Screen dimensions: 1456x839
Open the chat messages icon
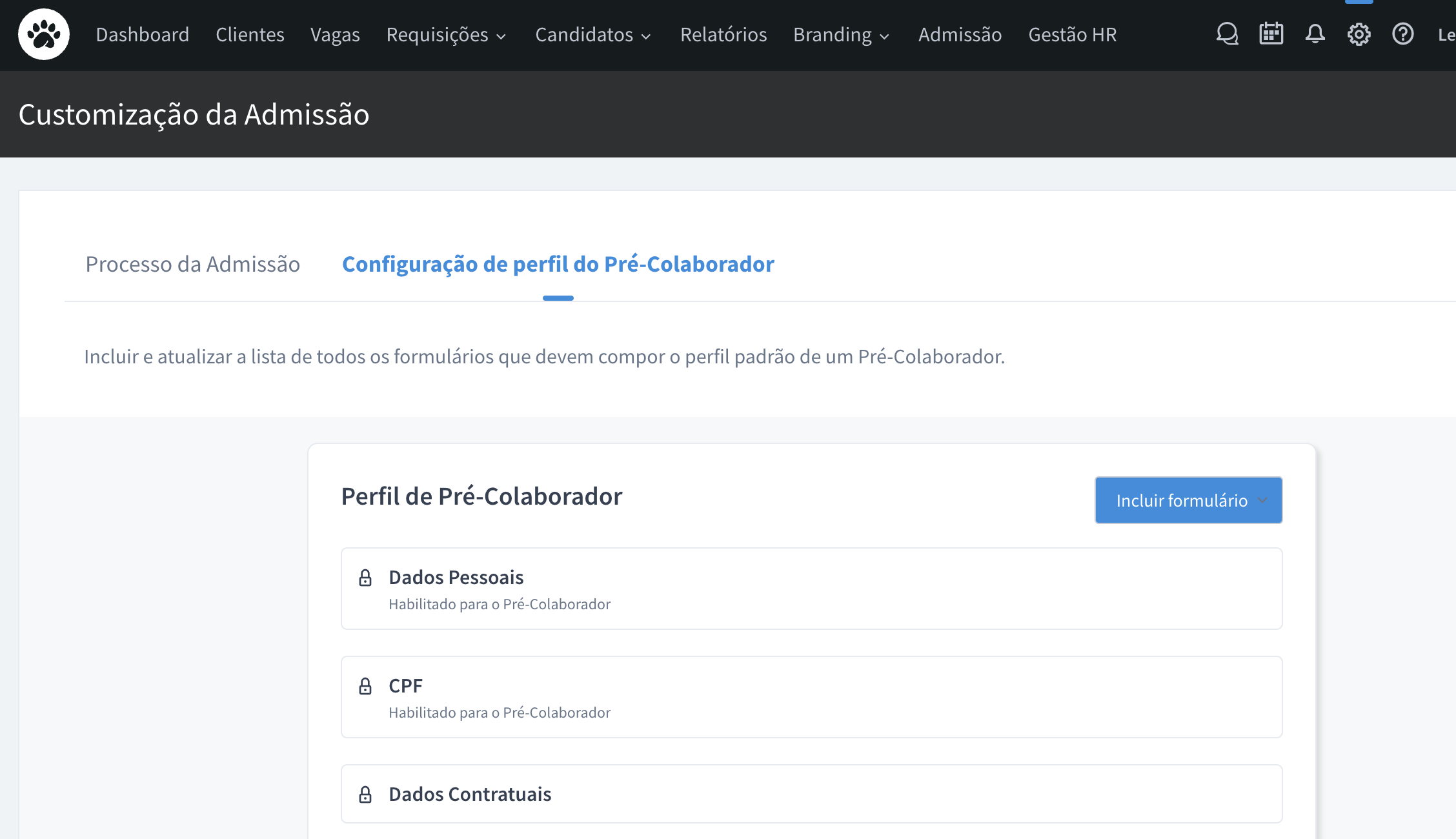point(1227,34)
